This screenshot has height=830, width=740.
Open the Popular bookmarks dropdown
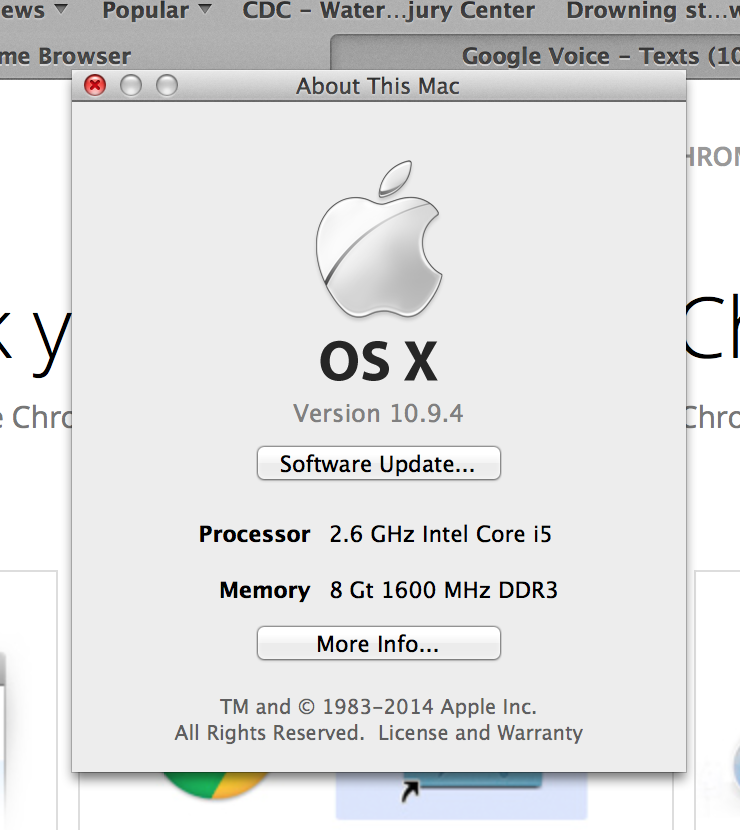157,10
